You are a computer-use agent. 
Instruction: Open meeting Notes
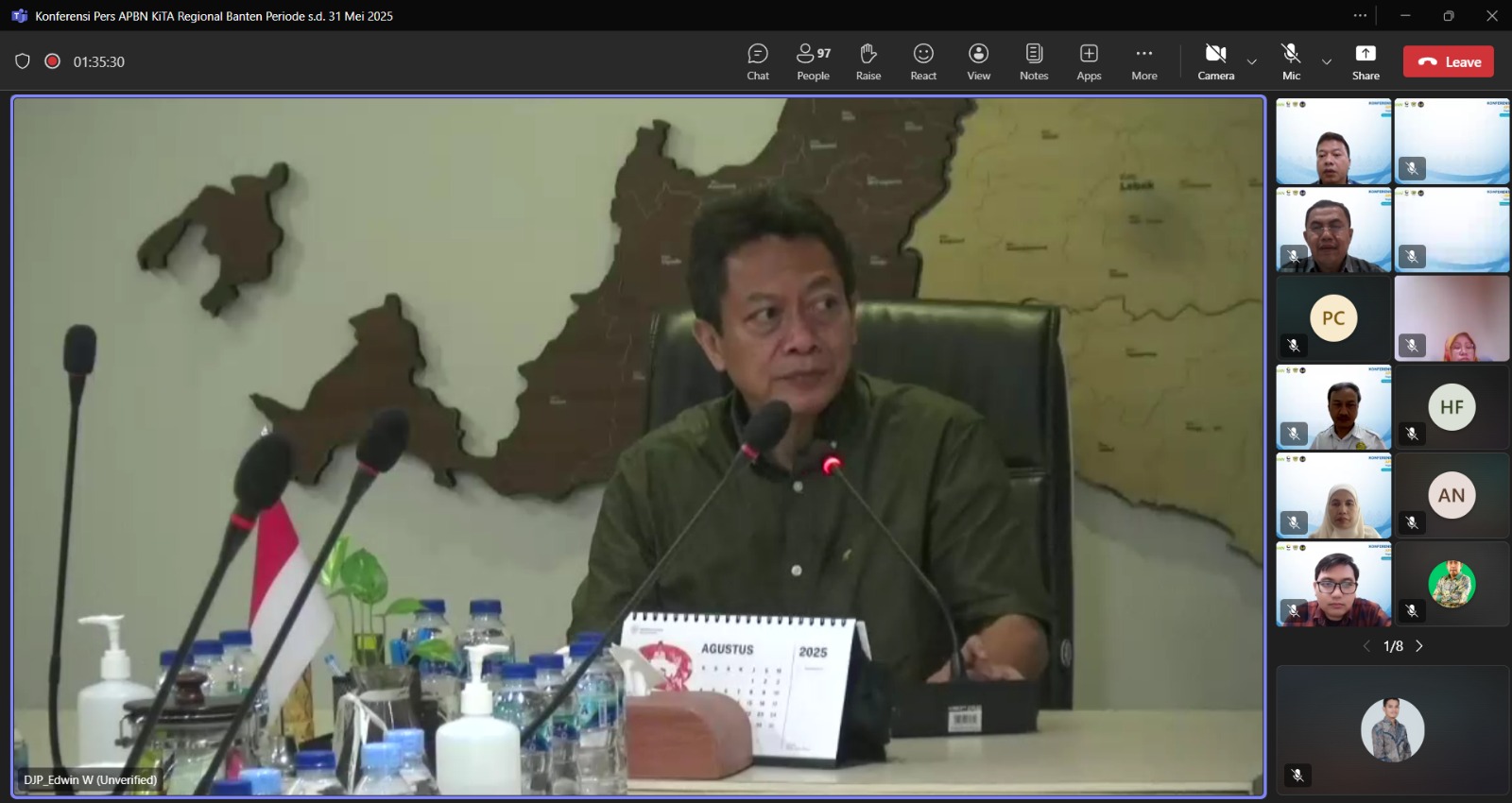pyautogui.click(x=1034, y=61)
